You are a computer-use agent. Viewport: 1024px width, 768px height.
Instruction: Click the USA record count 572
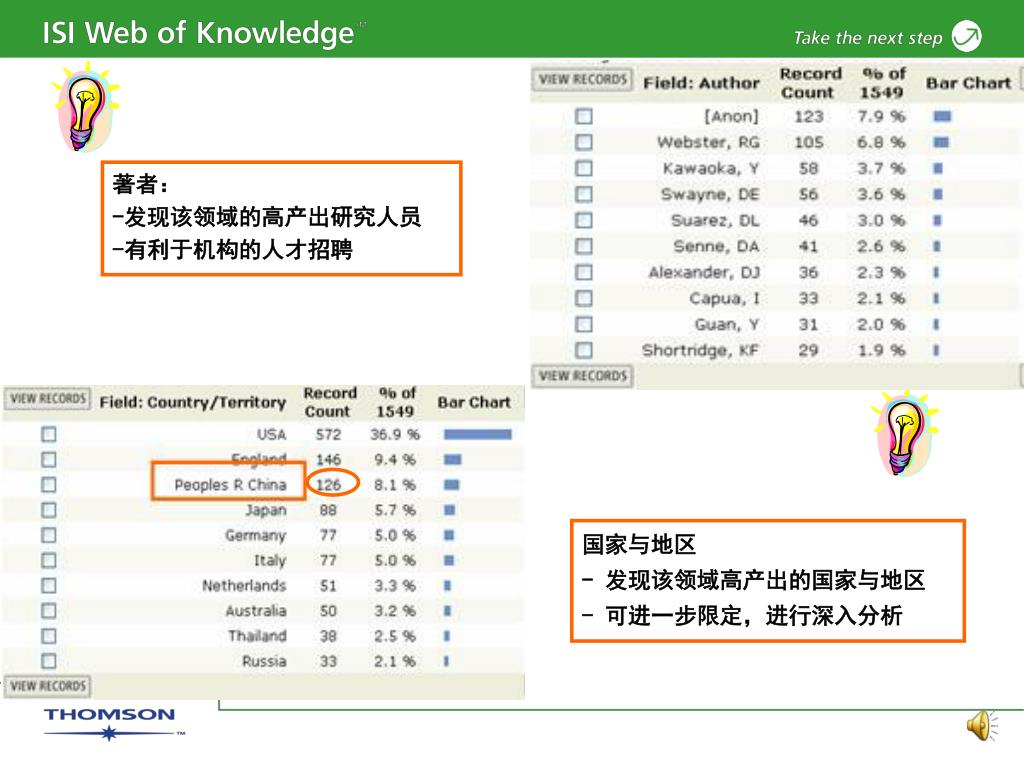328,434
